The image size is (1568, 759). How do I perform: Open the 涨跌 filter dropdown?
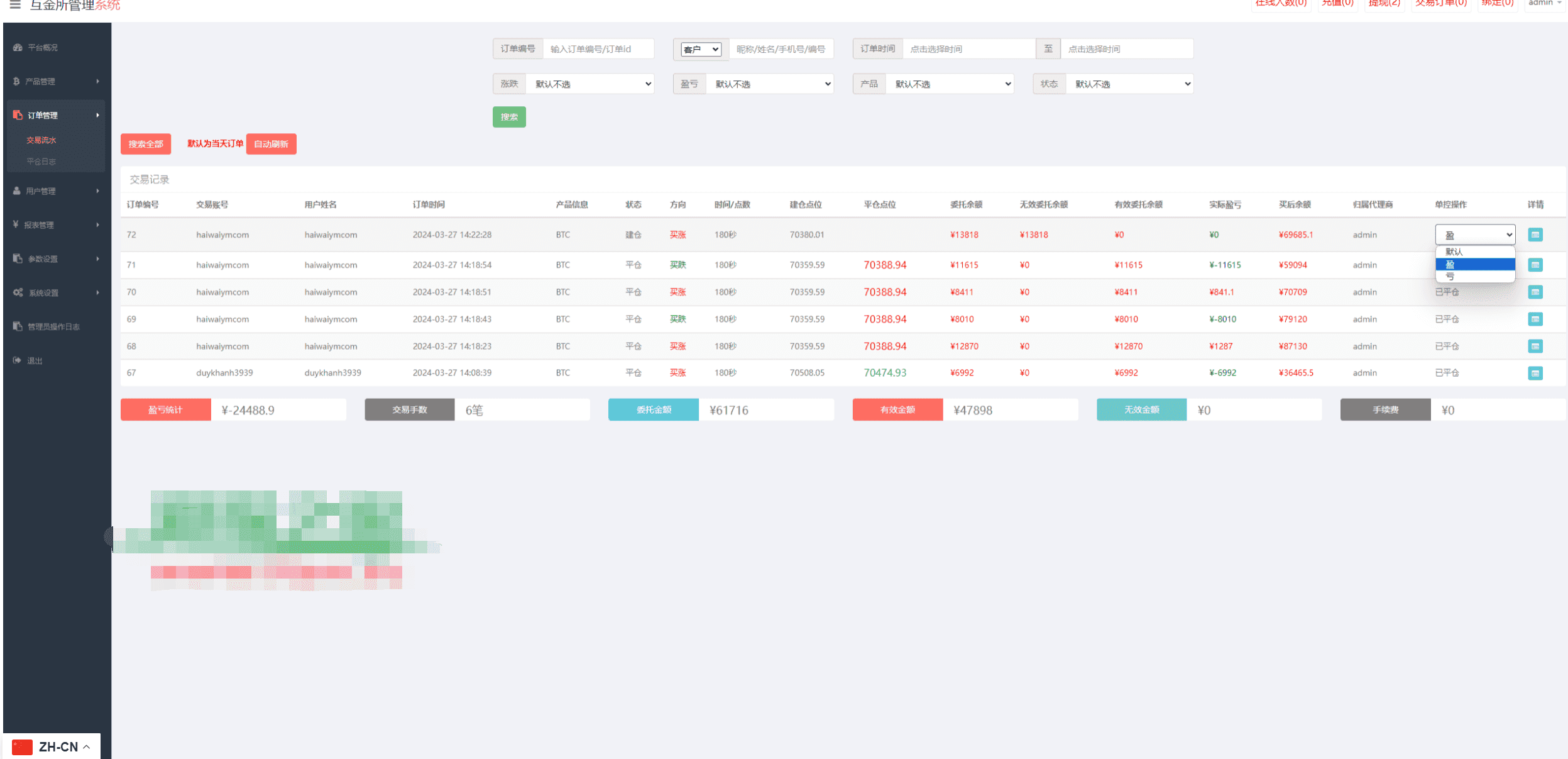tap(589, 84)
